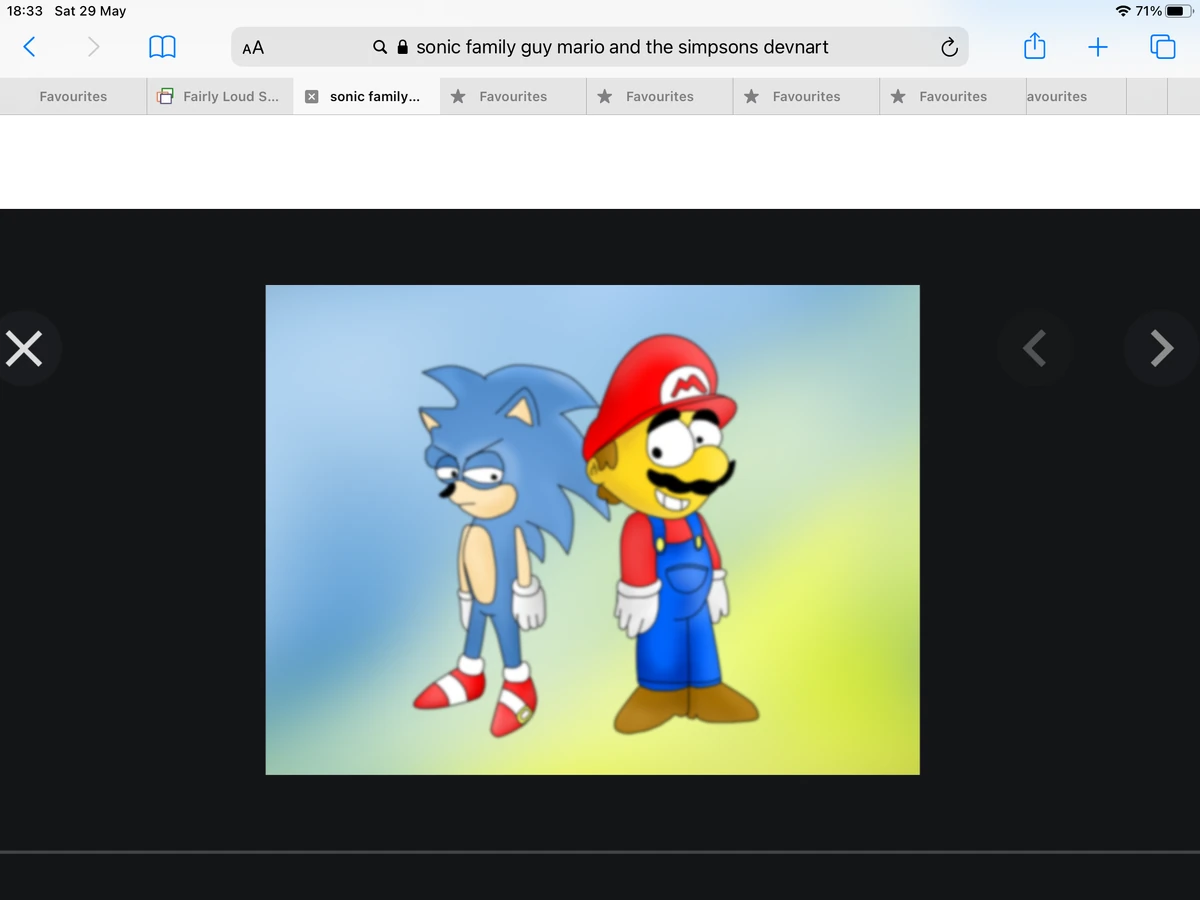1200x900 pixels.
Task: Tap the magnifying glass search icon
Action: pyautogui.click(x=379, y=46)
